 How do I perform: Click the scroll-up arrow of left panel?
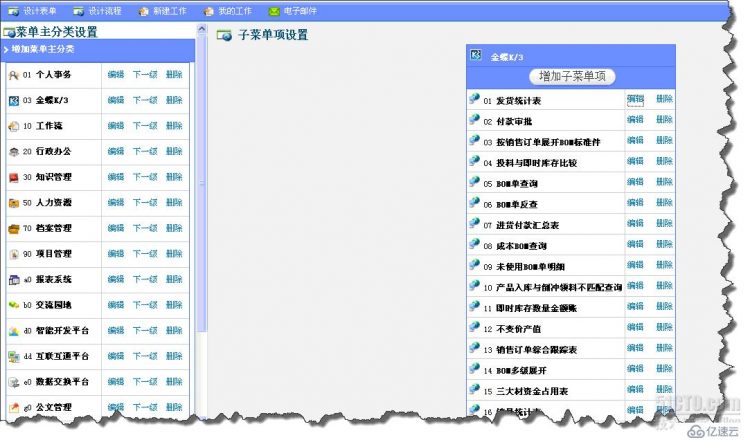pos(202,29)
